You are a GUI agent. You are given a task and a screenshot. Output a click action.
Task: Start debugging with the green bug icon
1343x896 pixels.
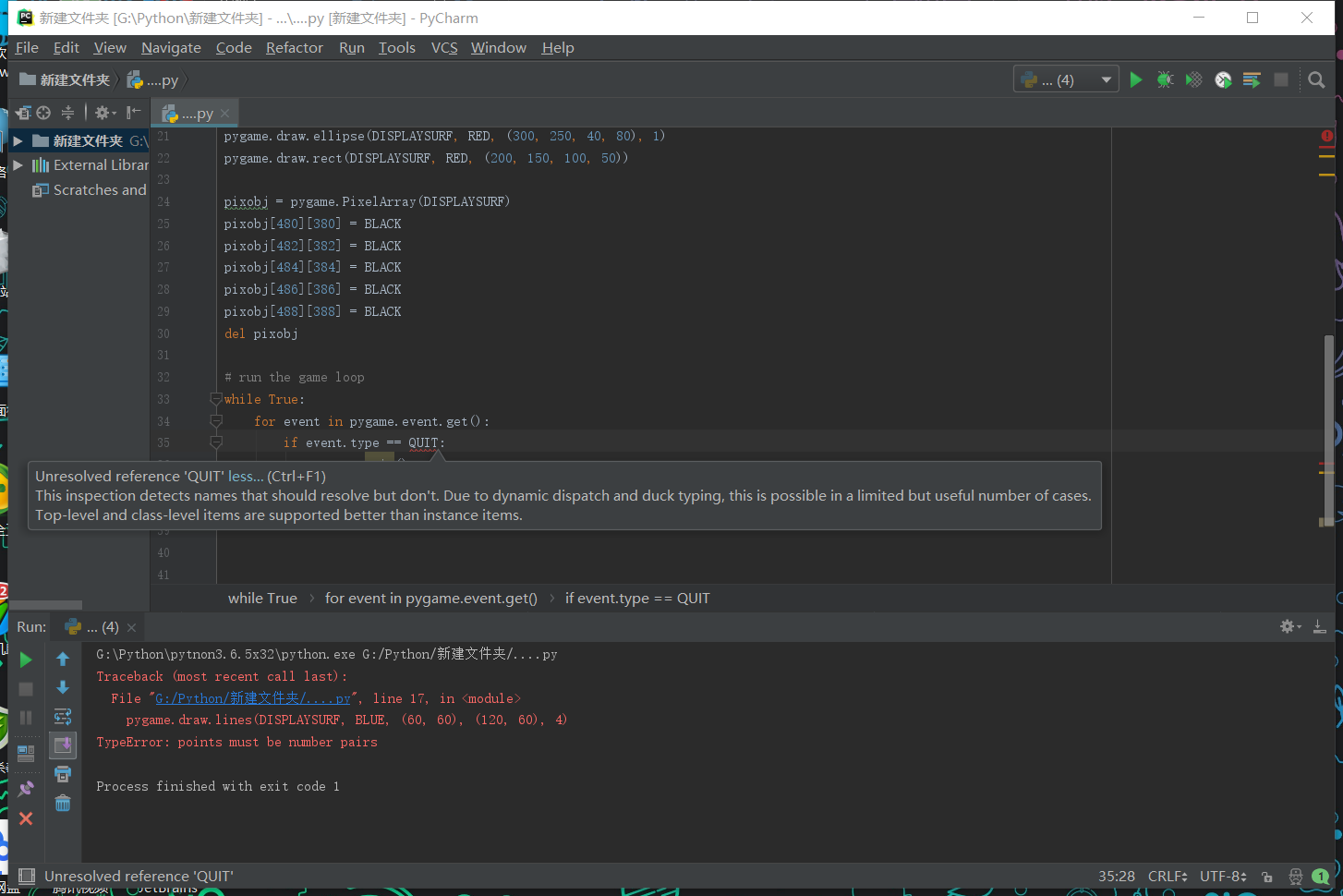(x=1165, y=80)
